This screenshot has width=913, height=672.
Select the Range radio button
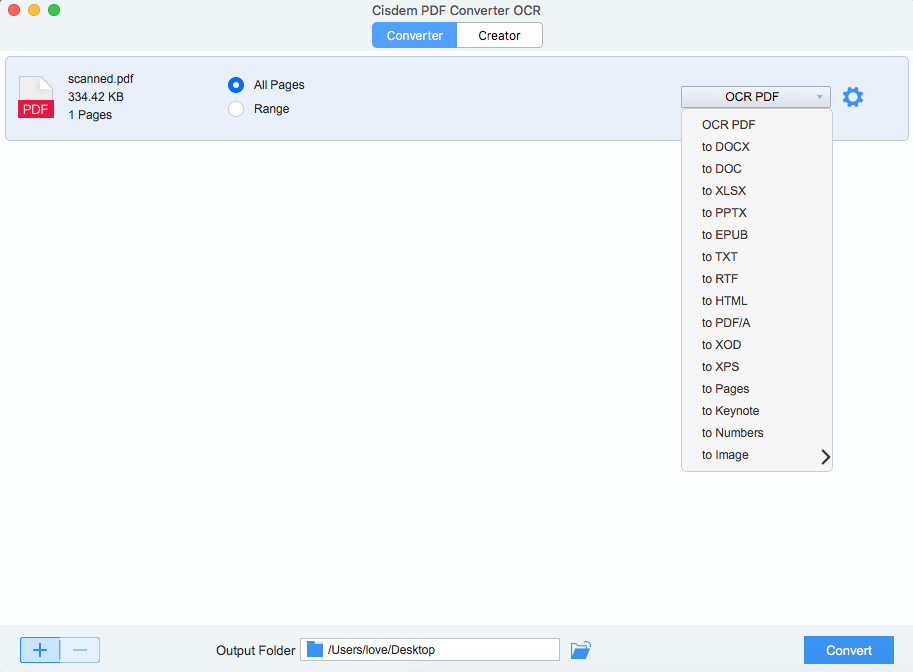point(236,109)
